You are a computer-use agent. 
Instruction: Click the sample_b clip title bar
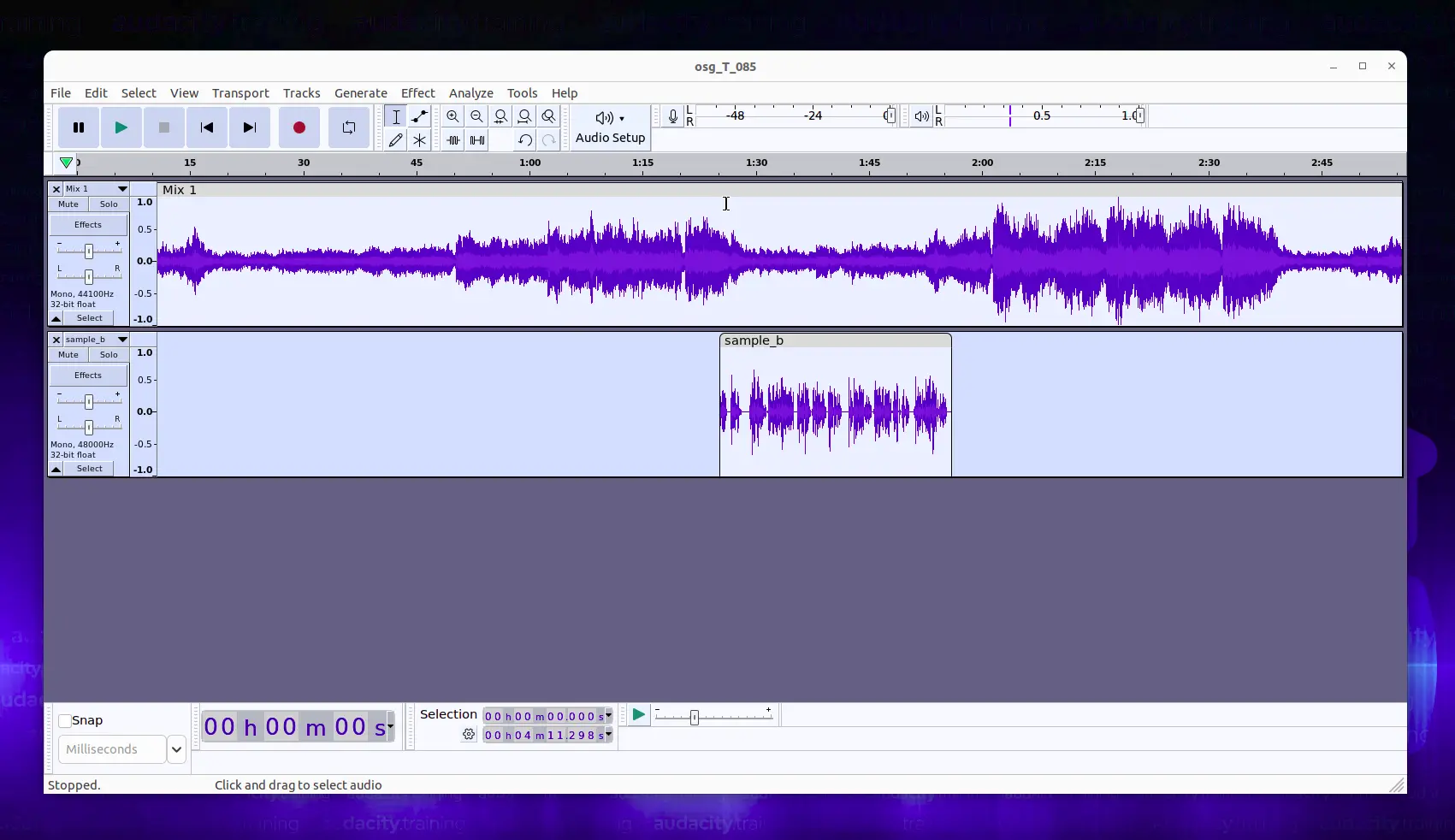[836, 340]
